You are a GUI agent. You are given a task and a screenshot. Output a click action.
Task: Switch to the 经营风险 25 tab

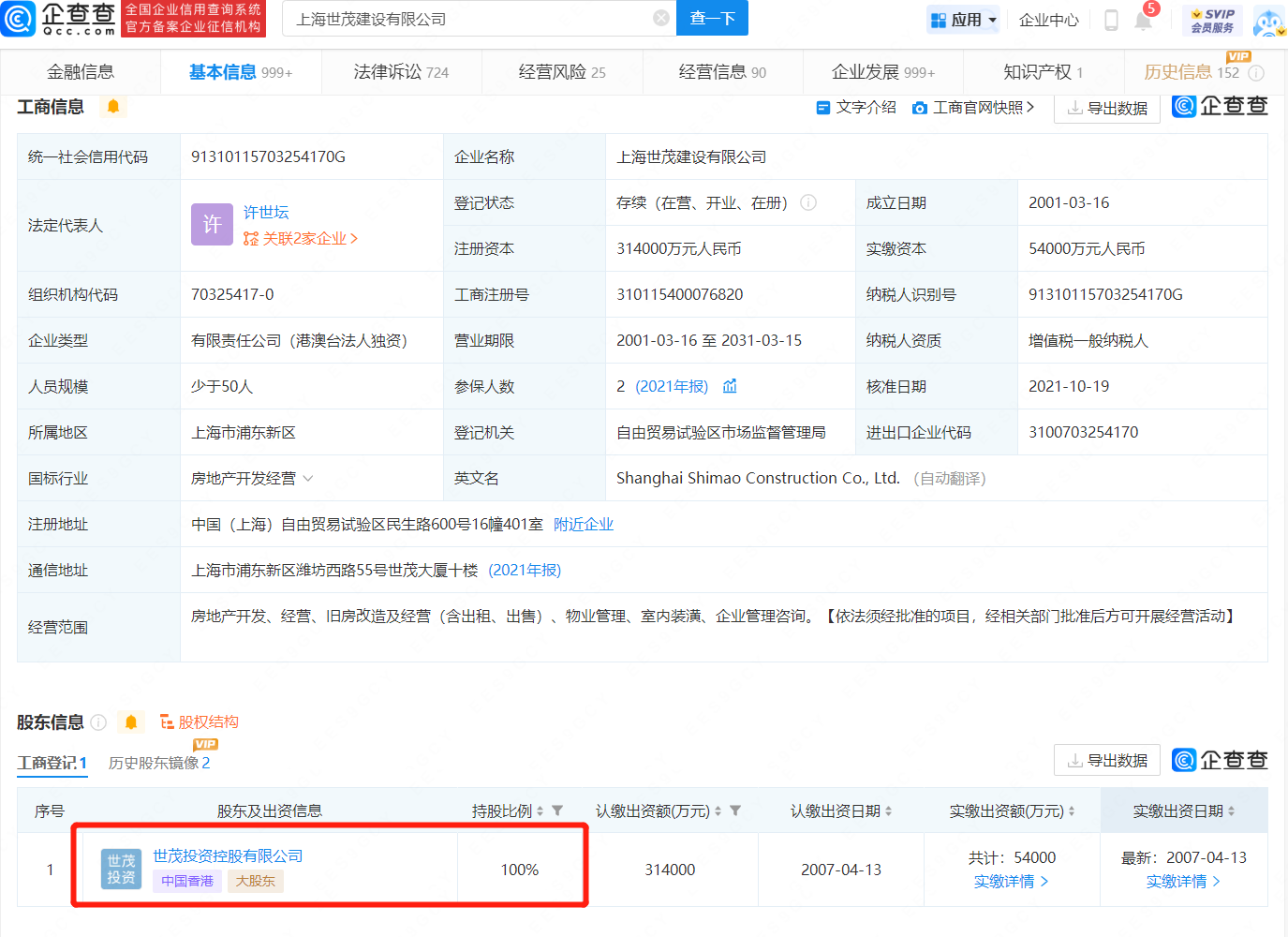coord(562,72)
